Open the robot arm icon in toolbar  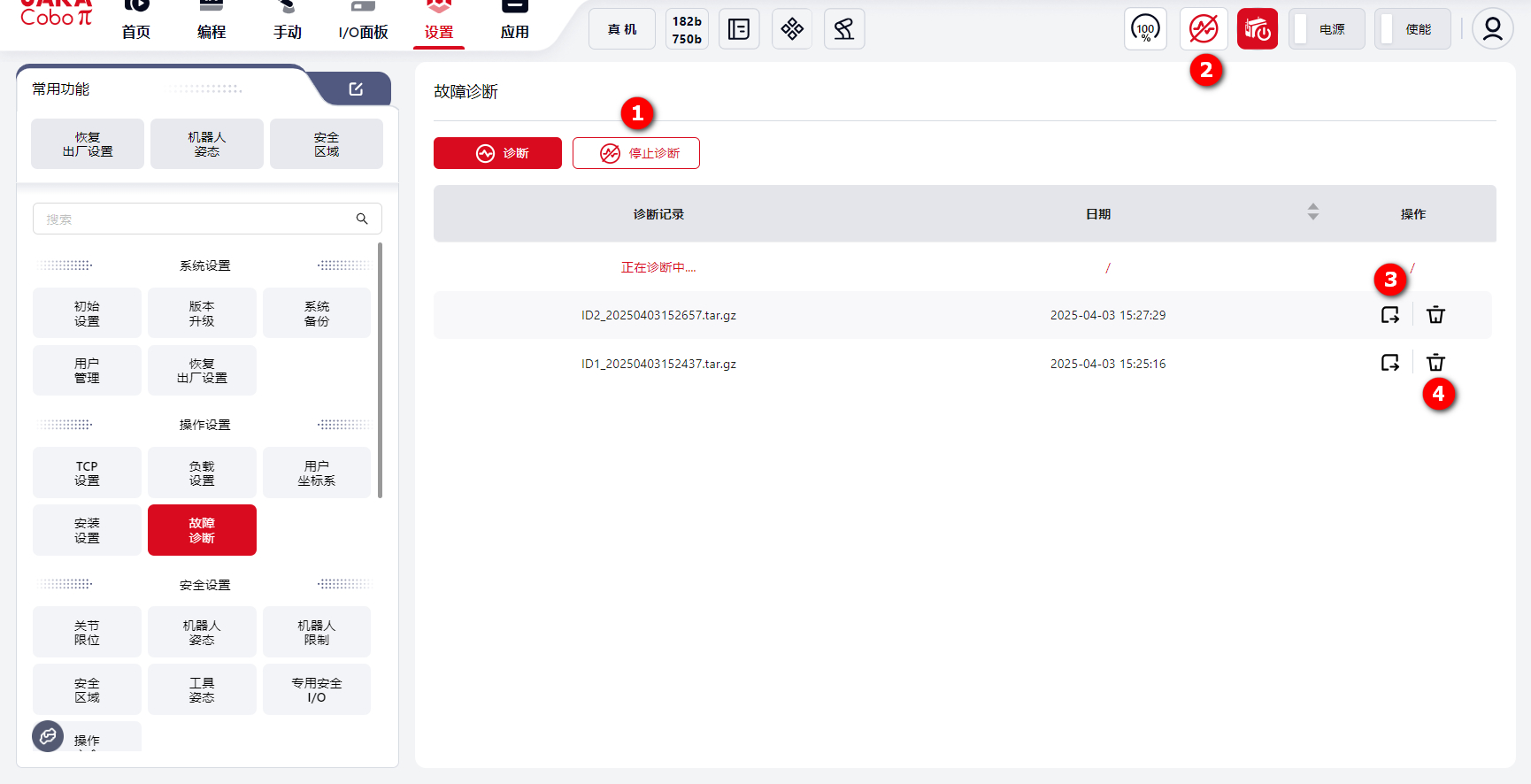tap(844, 29)
